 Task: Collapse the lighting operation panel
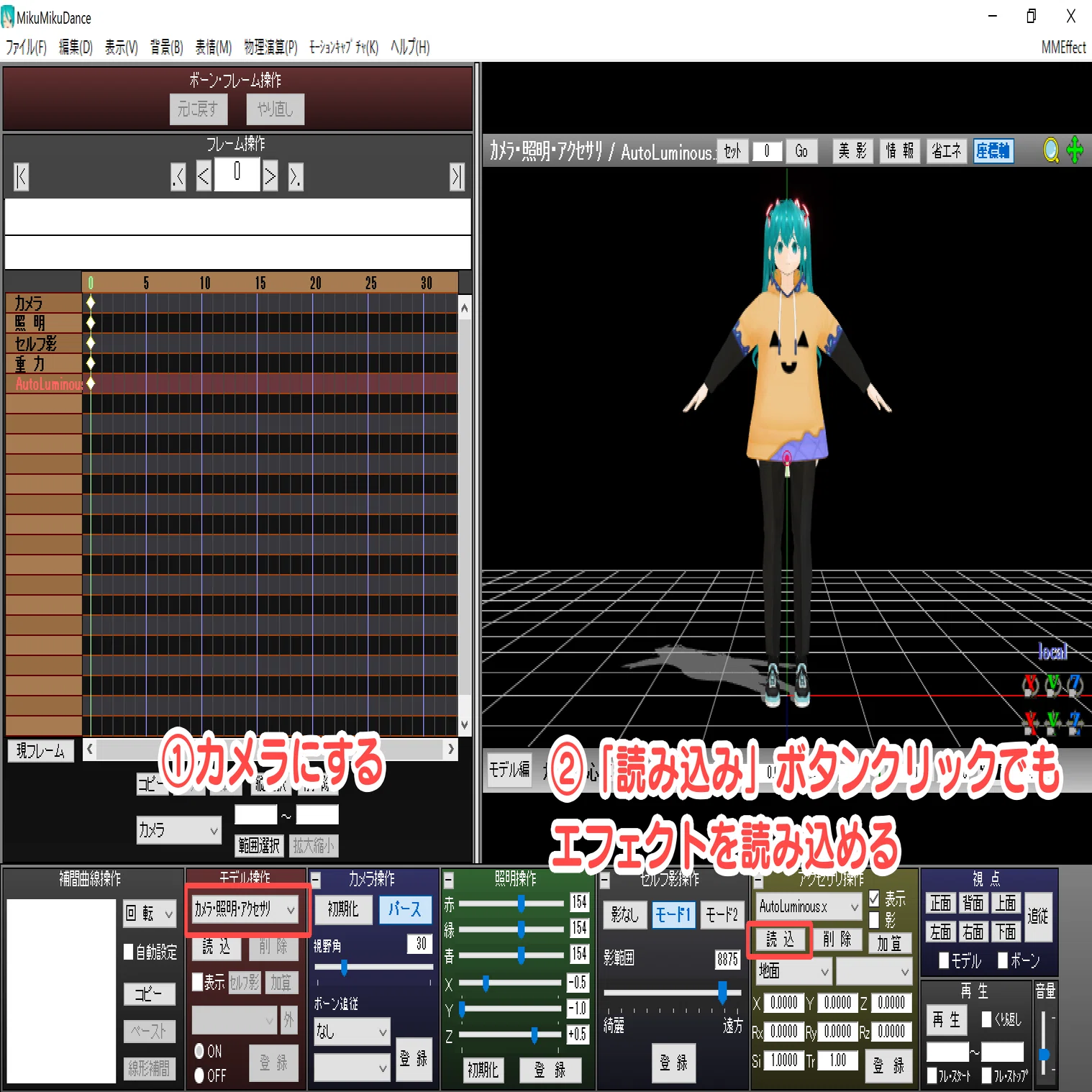448,881
